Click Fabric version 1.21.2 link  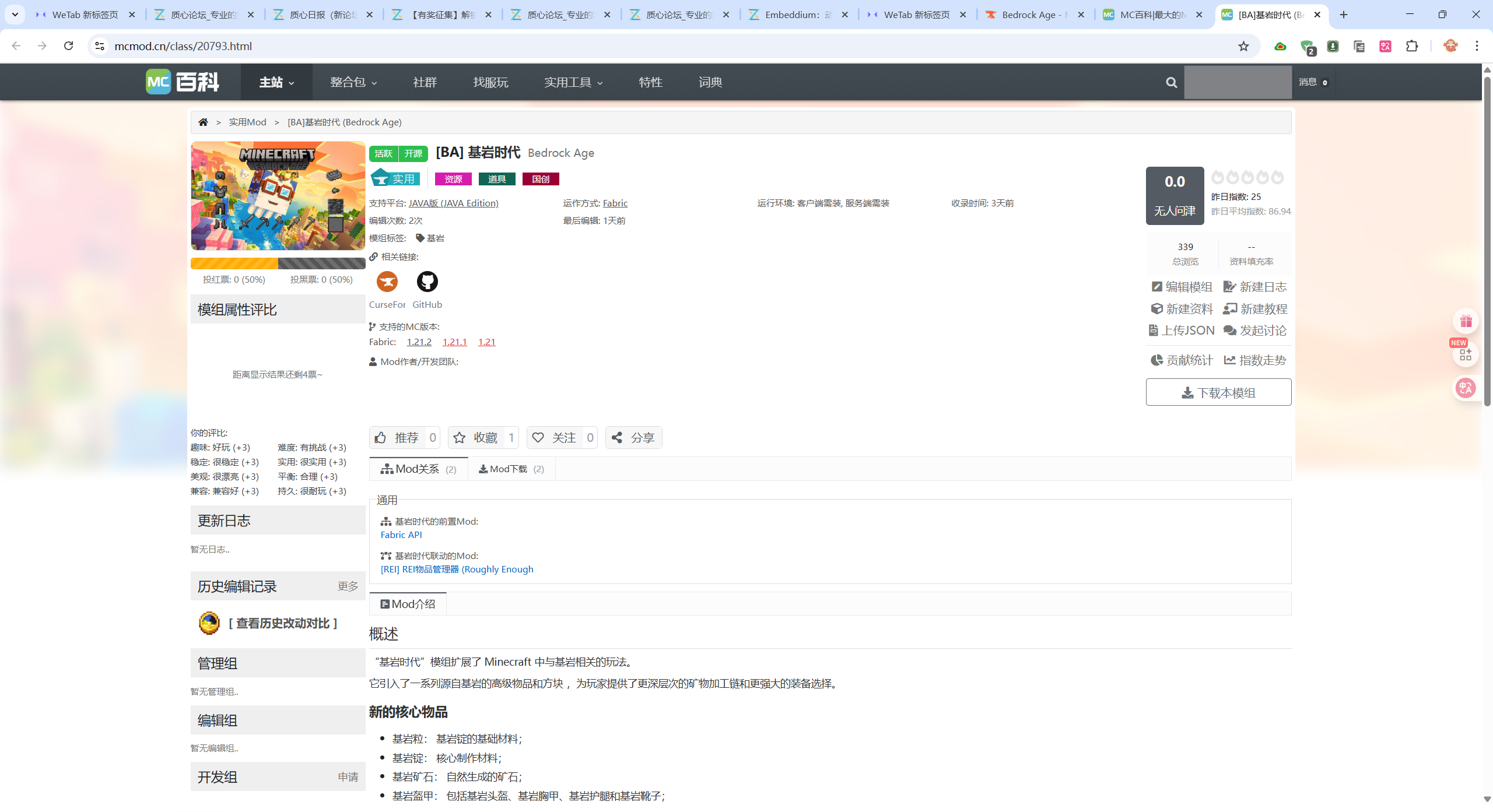point(419,342)
